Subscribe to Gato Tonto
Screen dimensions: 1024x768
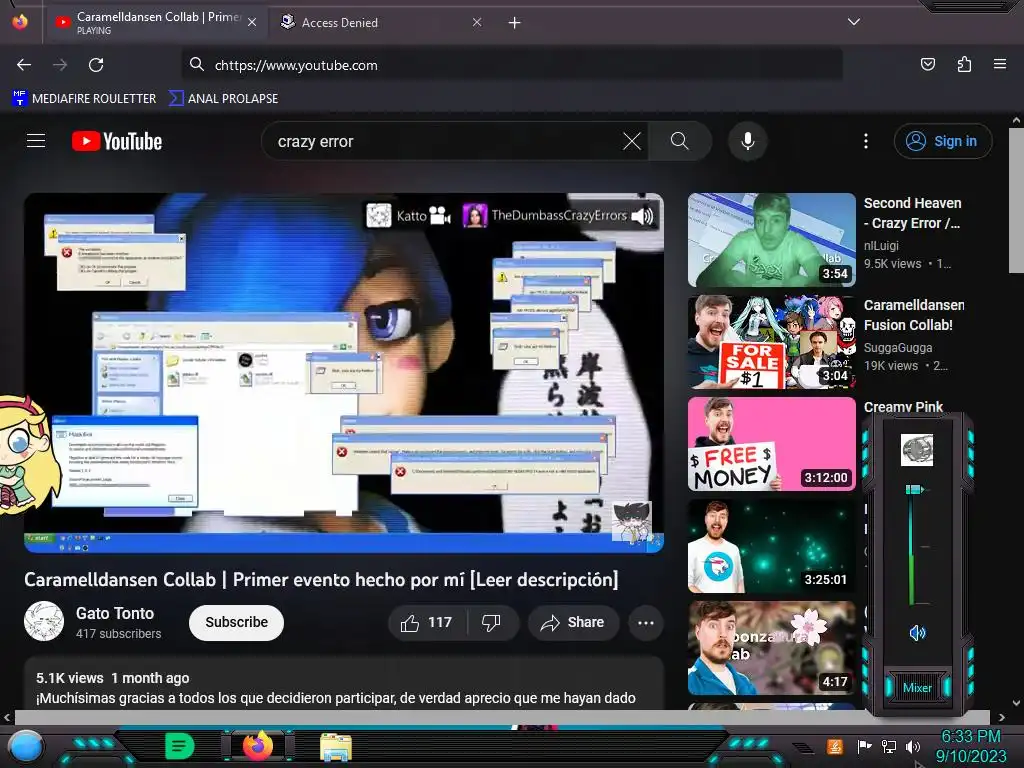[236, 622]
